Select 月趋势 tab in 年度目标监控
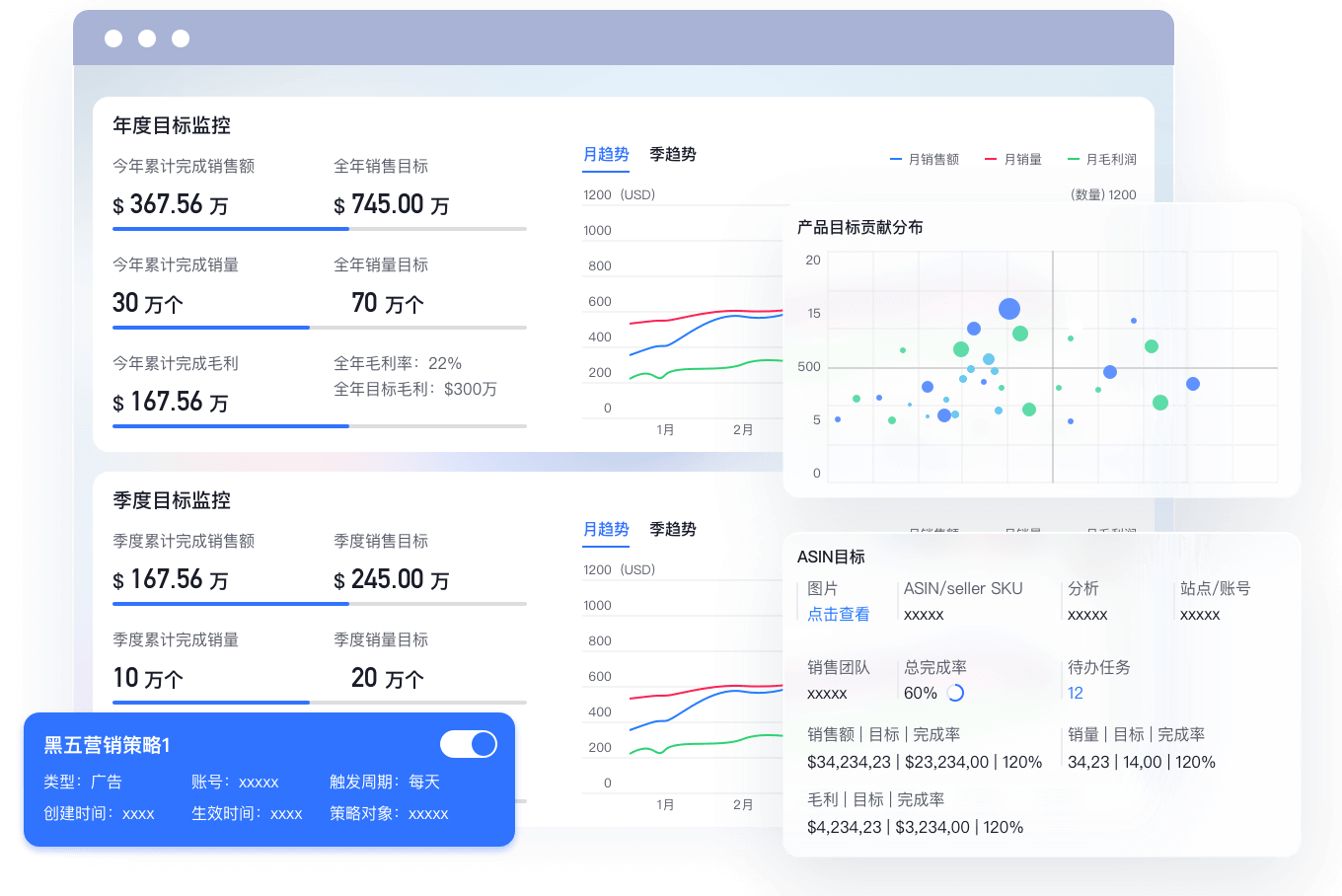The width and height of the screenshot is (1342, 896). click(x=605, y=154)
